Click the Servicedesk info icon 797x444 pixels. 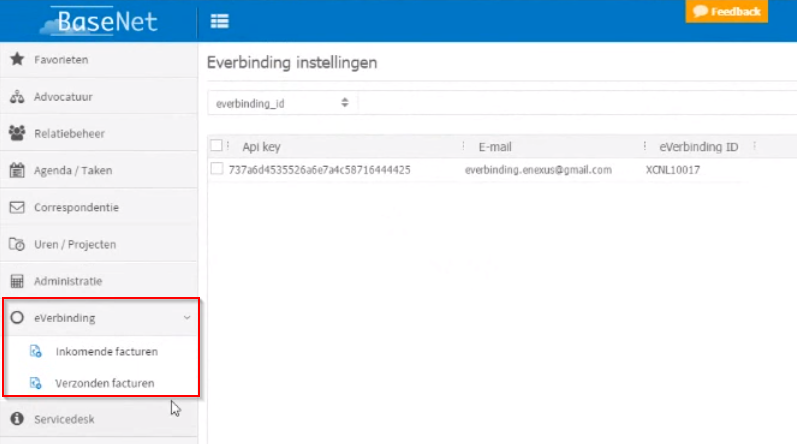(x=17, y=419)
